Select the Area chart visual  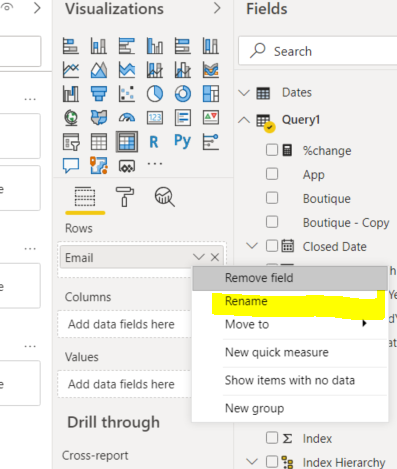(x=99, y=70)
